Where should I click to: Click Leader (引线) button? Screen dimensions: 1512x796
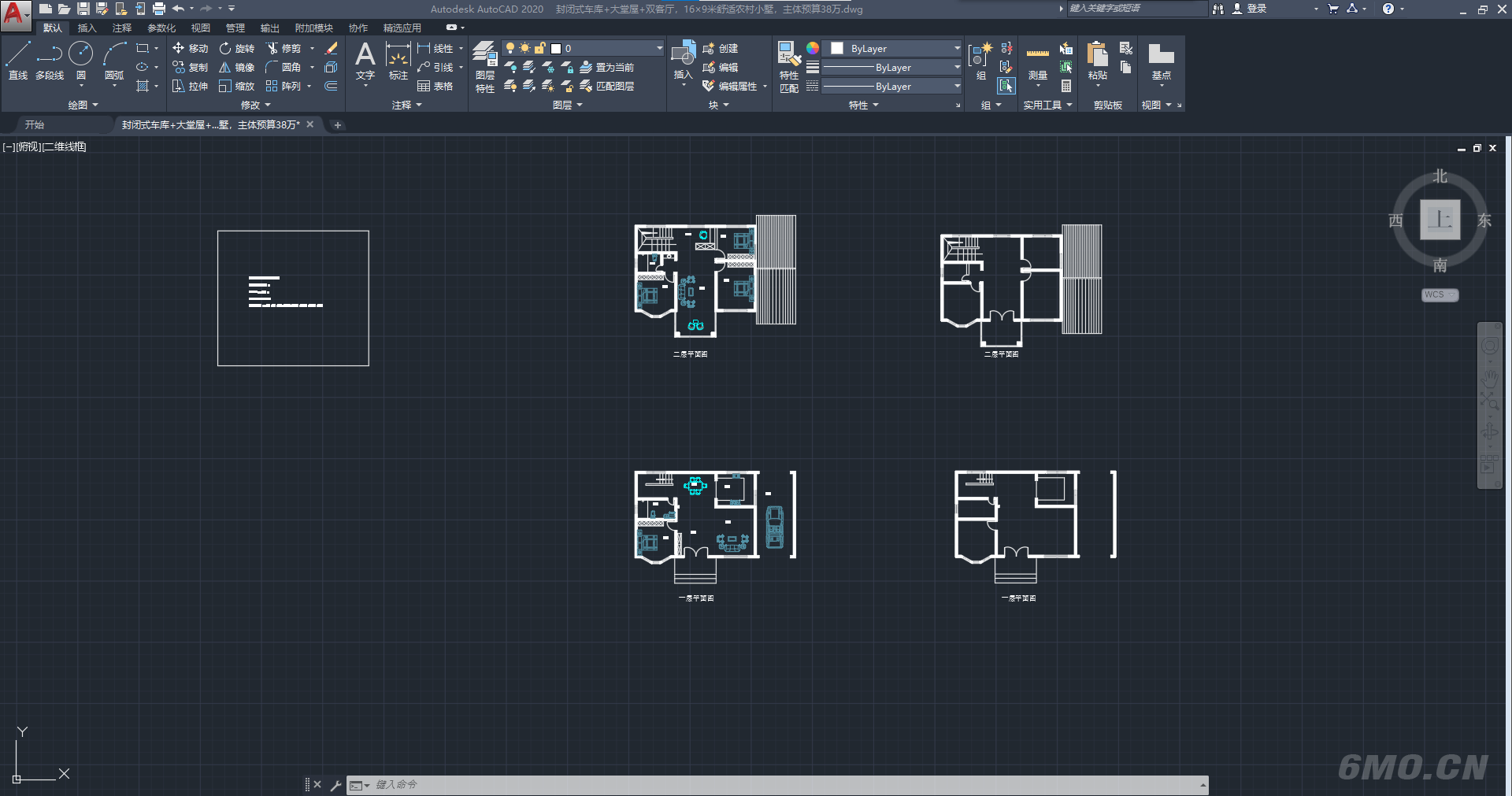point(435,67)
